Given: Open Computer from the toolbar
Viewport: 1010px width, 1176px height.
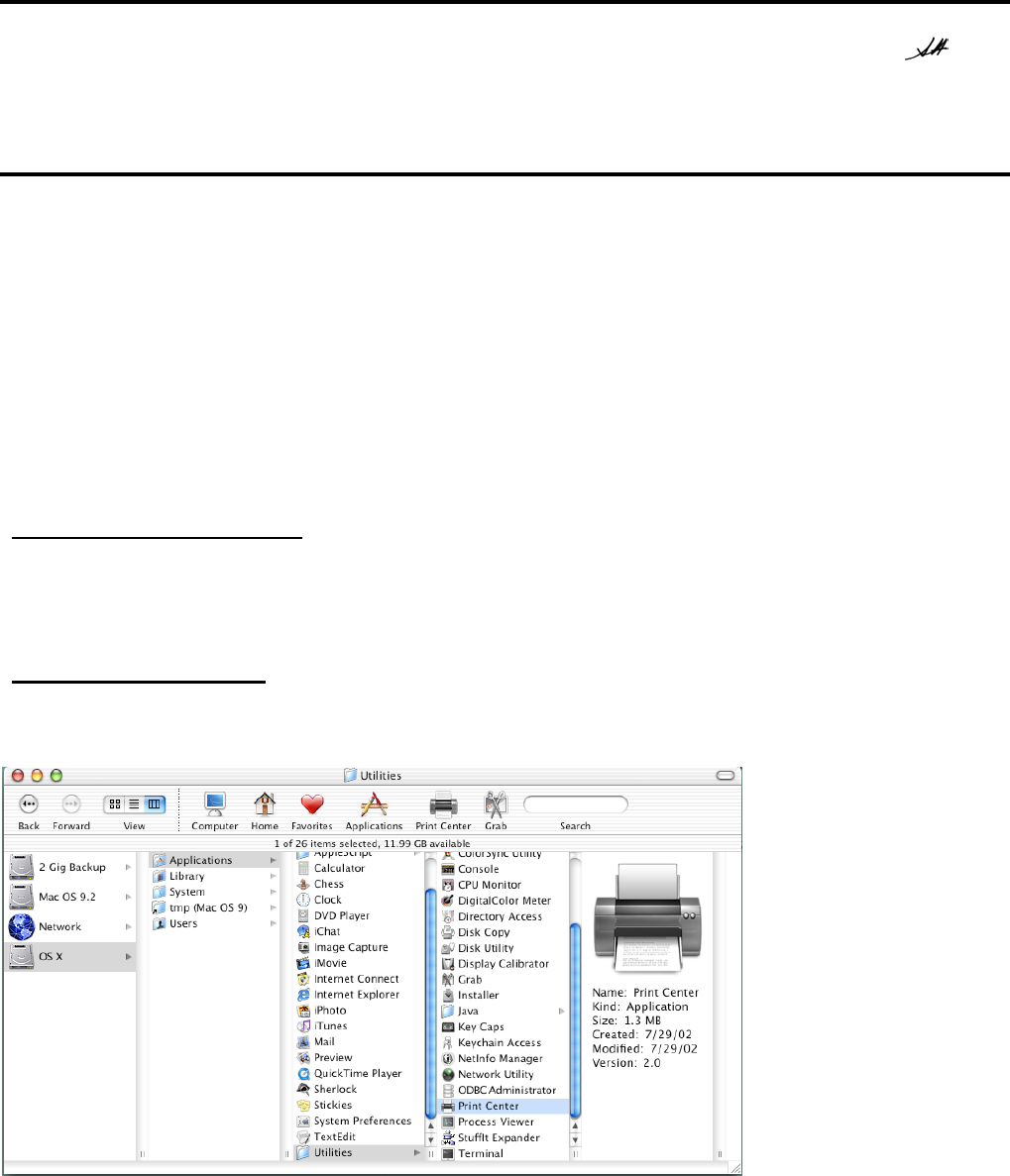Looking at the screenshot, I should 215,810.
